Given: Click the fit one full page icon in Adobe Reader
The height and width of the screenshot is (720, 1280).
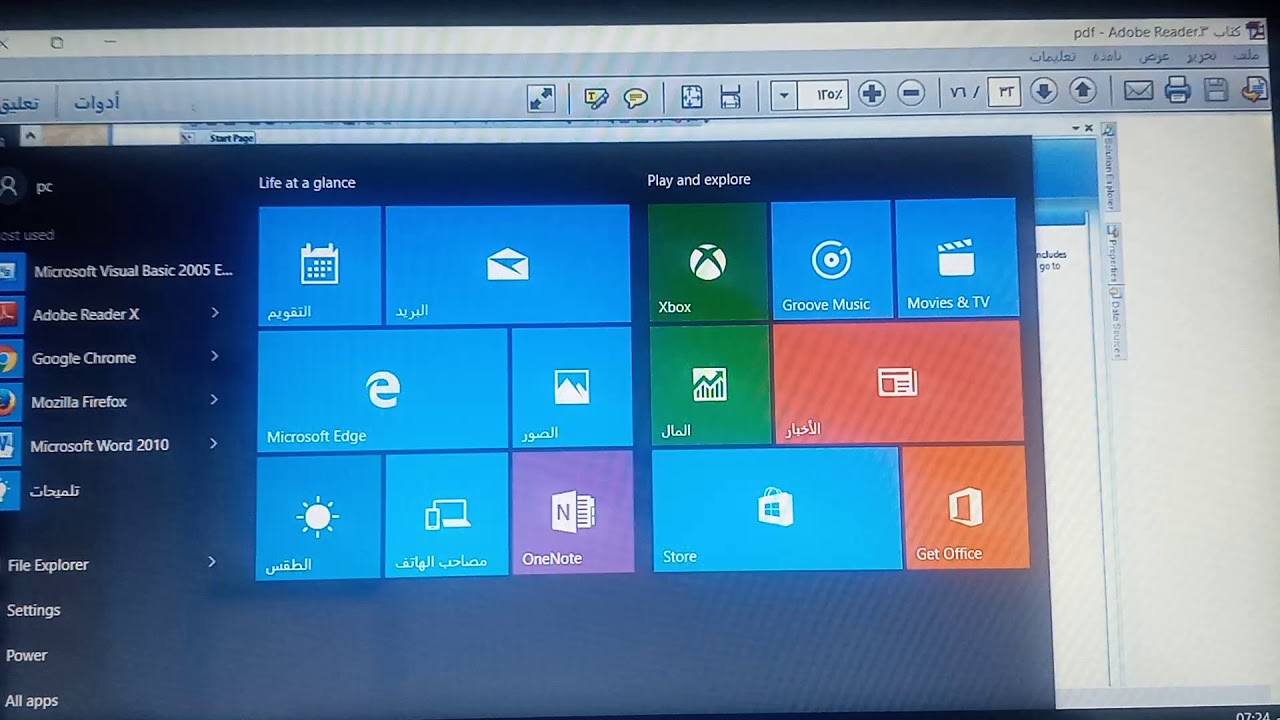Looking at the screenshot, I should point(691,97).
